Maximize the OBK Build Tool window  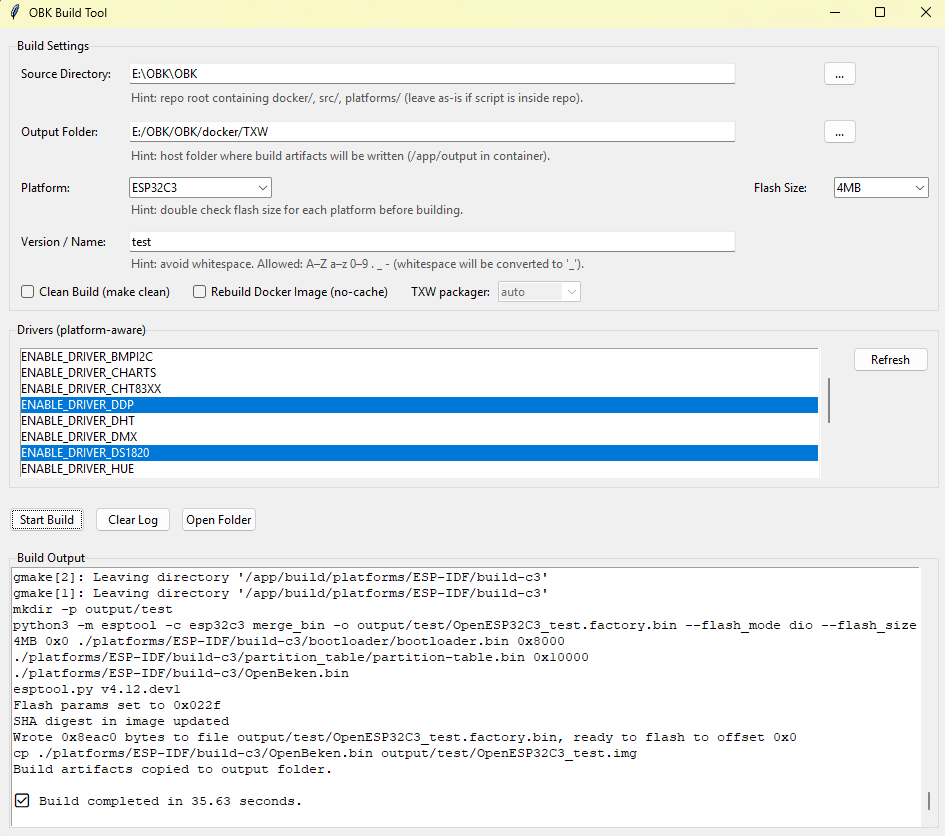pyautogui.click(x=880, y=13)
